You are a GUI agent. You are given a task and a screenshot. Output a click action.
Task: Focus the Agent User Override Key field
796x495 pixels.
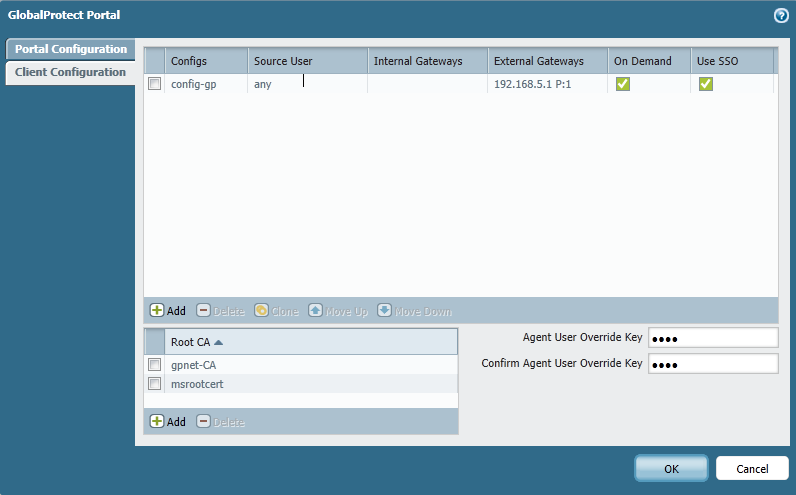pos(713,338)
